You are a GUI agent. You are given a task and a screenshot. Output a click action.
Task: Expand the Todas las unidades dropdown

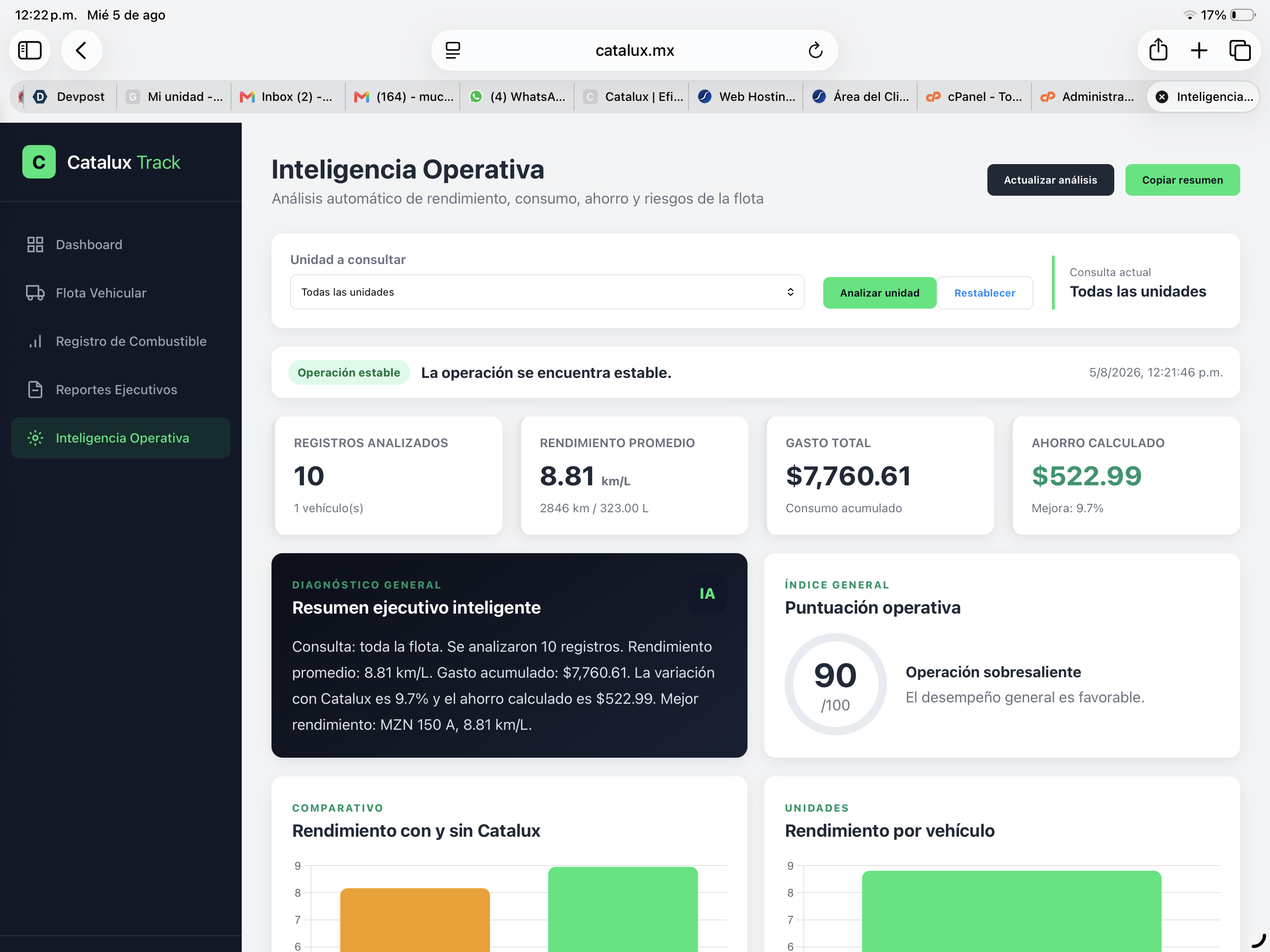547,291
